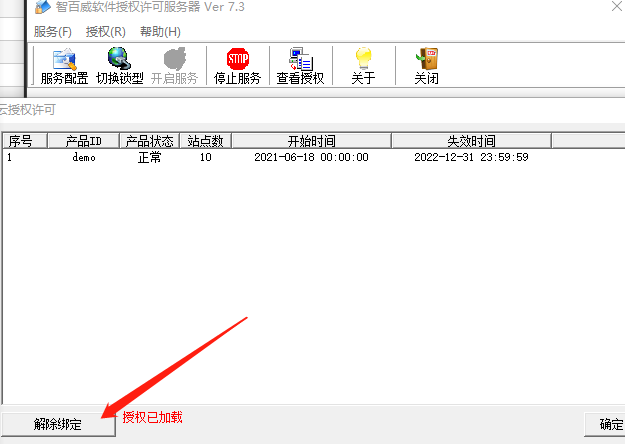Open the 服务配置 toolbar icon
The height and width of the screenshot is (444, 625).
pos(64,66)
